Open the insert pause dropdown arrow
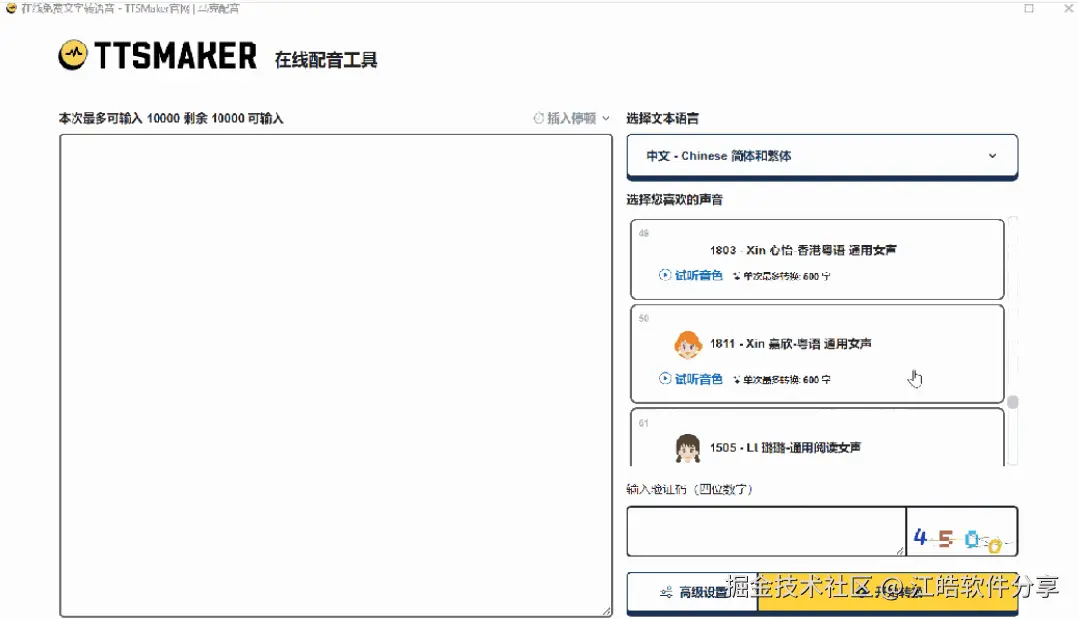The height and width of the screenshot is (619, 1078). 606,118
